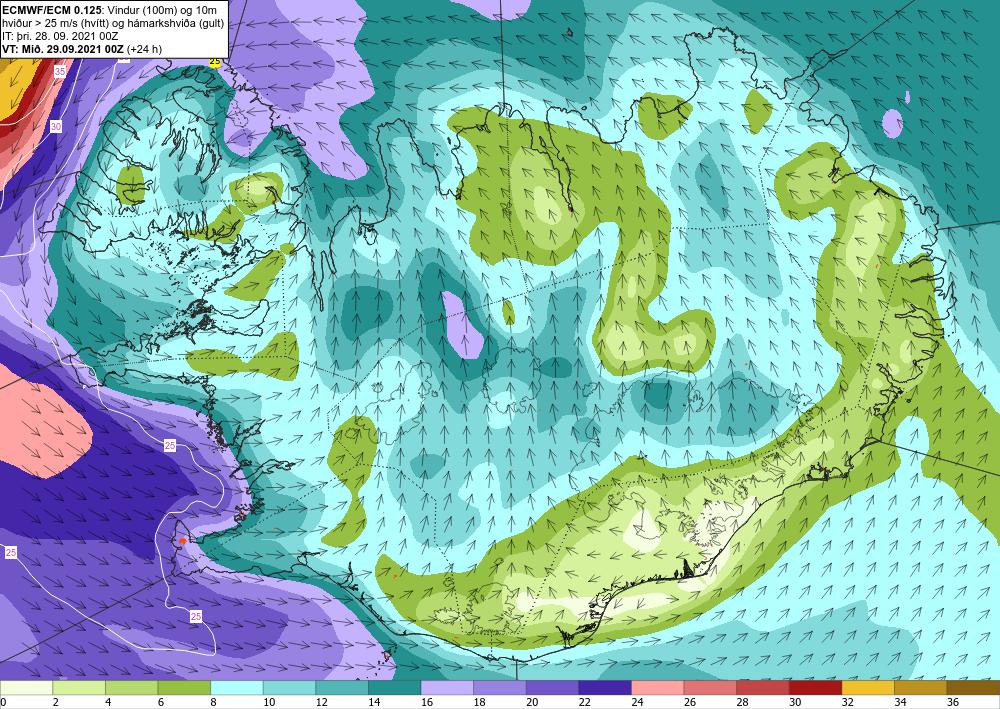The height and width of the screenshot is (709, 1000).
Task: Select the red 28–30 legend swatch
Action: 763,688
